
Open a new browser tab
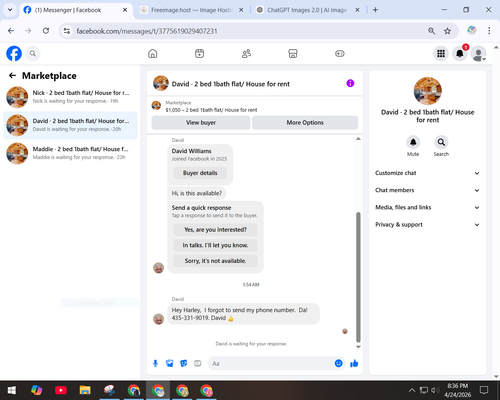click(x=375, y=10)
